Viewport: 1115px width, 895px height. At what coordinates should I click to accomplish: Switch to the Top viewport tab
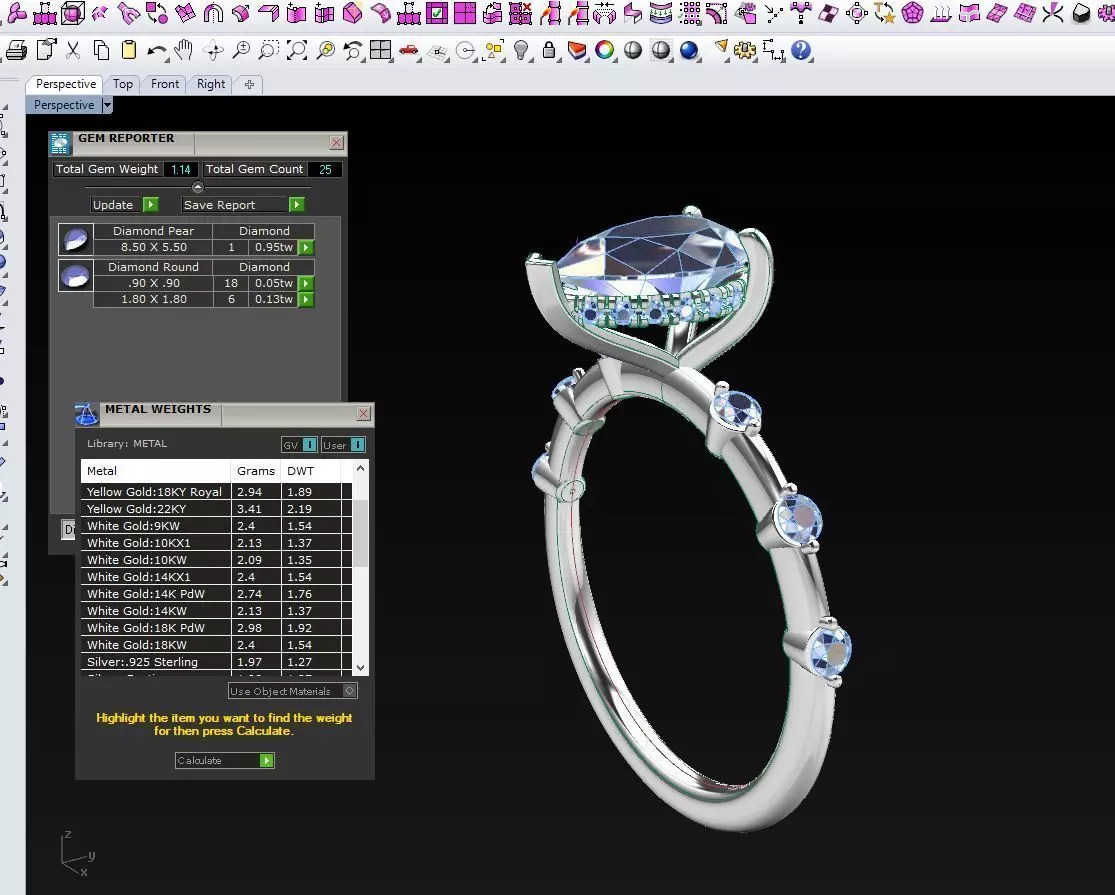tap(122, 84)
